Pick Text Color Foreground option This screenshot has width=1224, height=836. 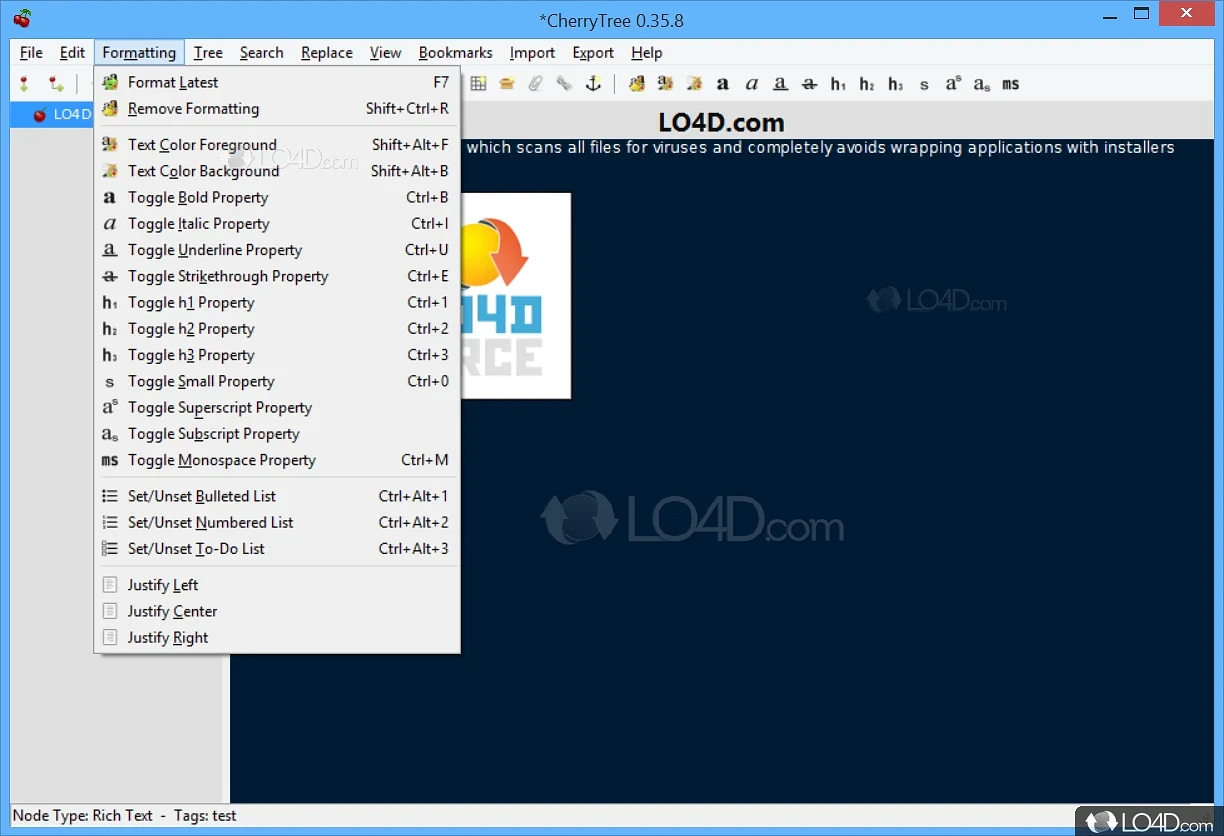(x=202, y=145)
